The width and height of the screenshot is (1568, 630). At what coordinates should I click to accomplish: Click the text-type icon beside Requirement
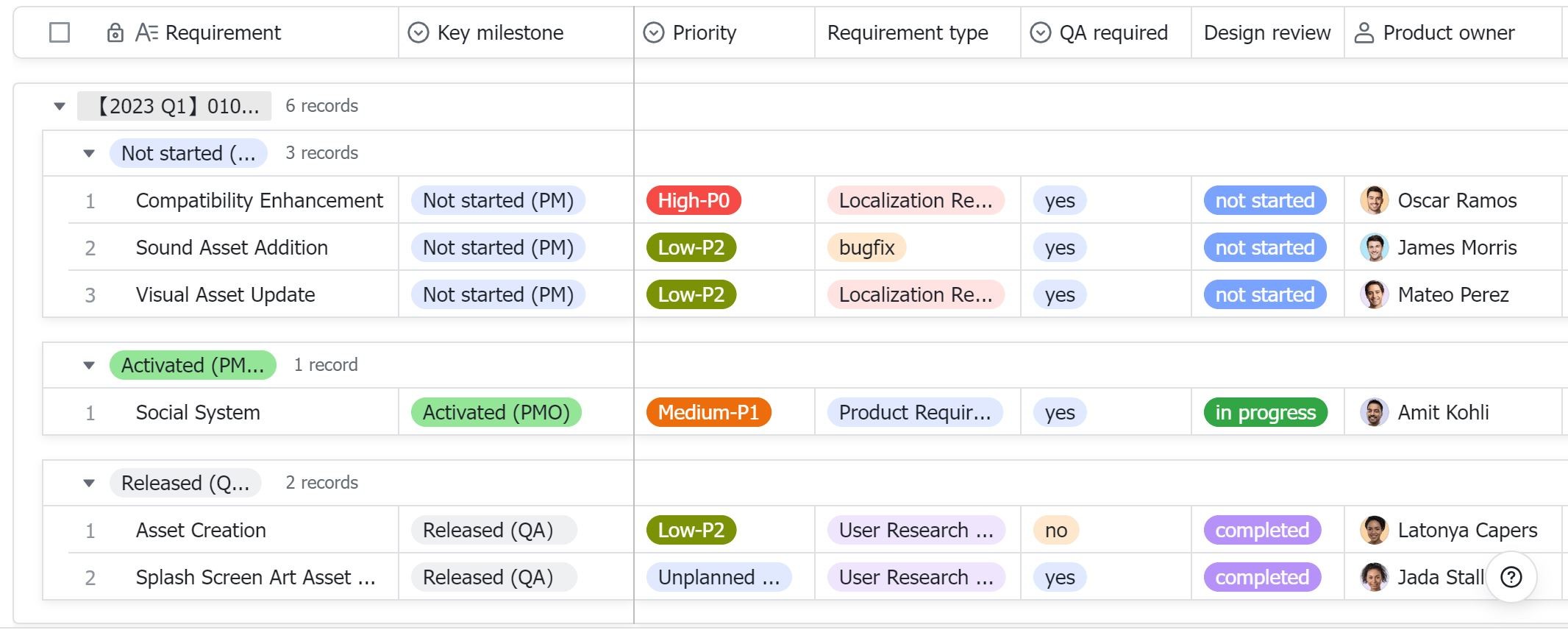coord(146,33)
